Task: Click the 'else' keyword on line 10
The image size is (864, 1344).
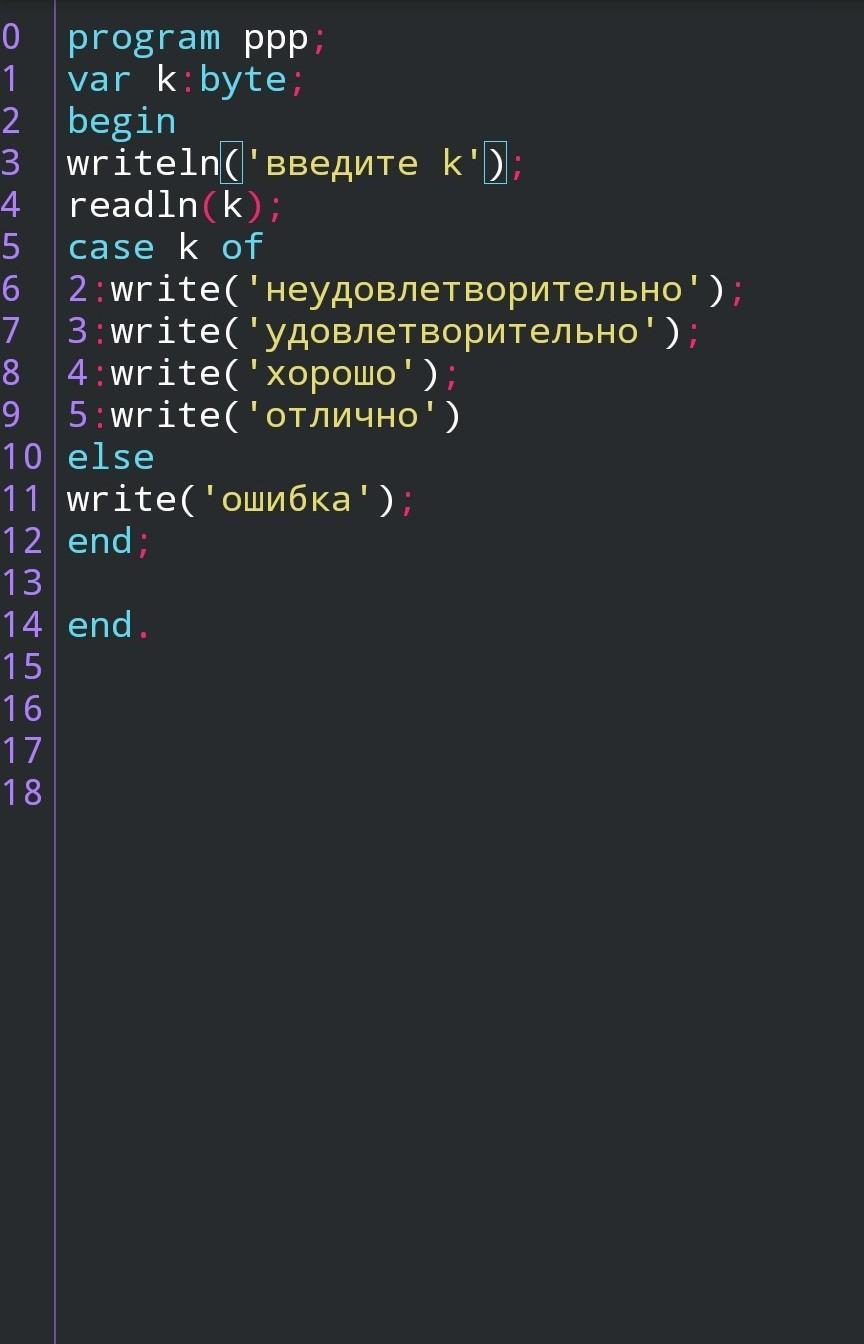Action: click(110, 456)
